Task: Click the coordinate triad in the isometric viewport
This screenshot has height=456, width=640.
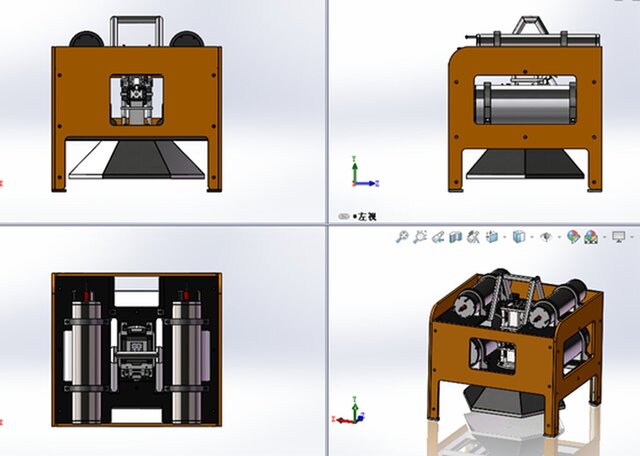Action: pos(351,410)
